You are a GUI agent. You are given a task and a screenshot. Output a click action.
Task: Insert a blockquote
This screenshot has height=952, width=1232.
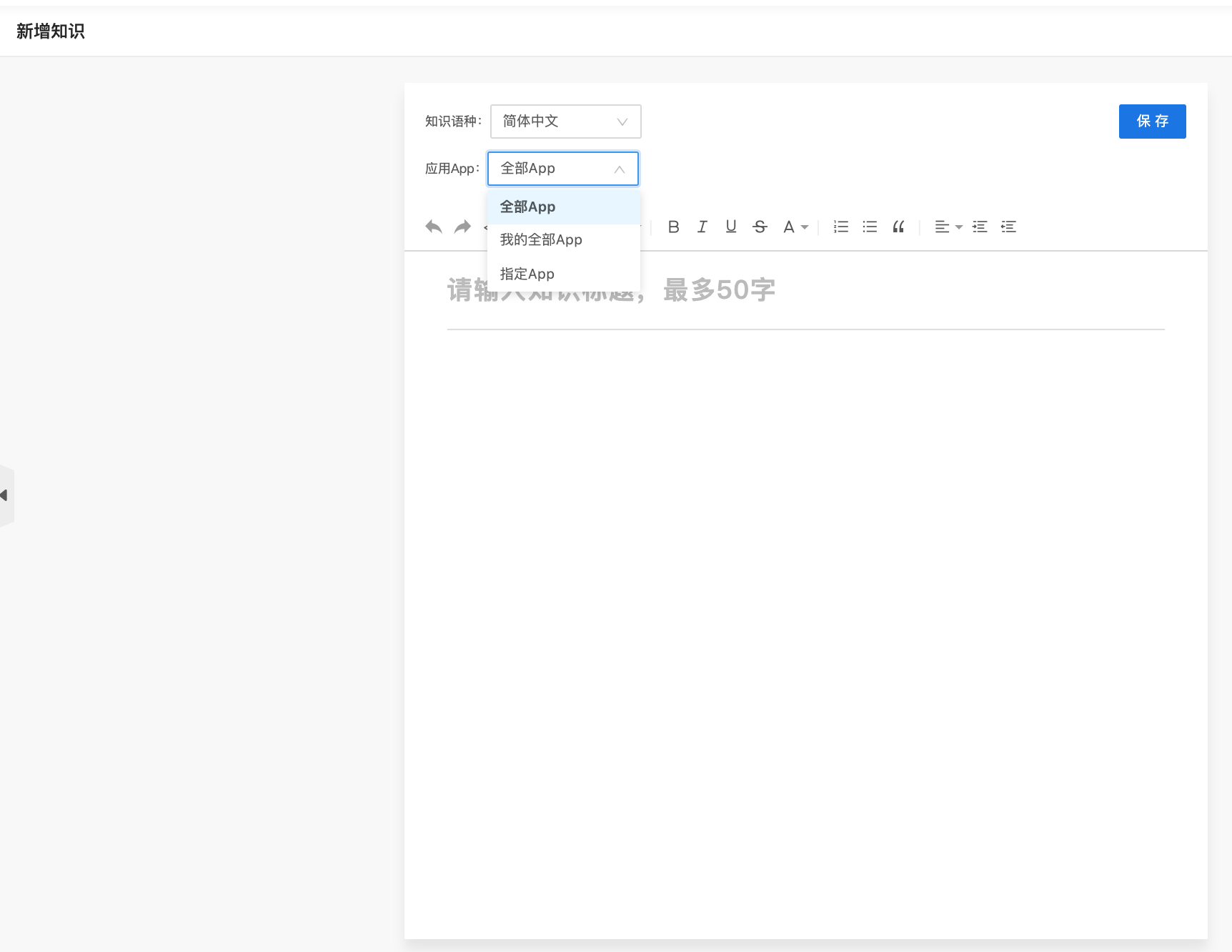pos(898,227)
